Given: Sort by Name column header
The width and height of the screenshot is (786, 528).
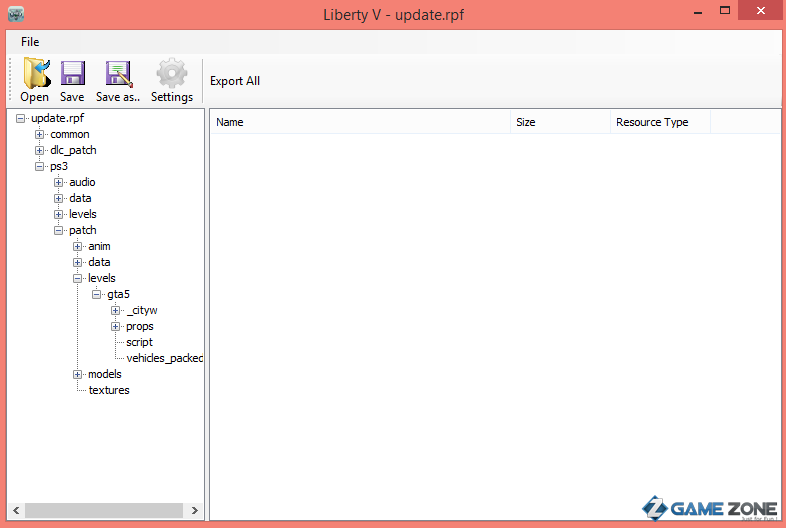Looking at the screenshot, I should coord(360,122).
